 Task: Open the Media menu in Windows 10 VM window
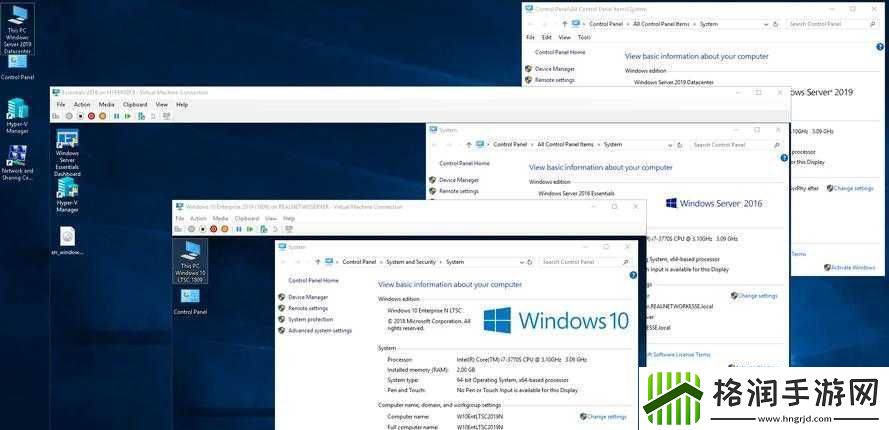tap(221, 218)
